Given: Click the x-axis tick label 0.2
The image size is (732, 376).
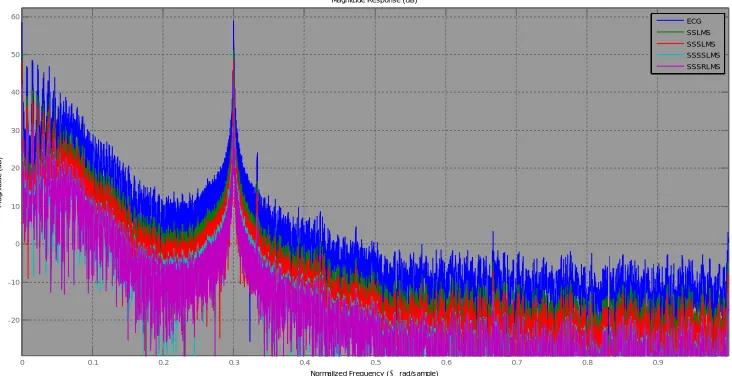Looking at the screenshot, I should (163, 362).
